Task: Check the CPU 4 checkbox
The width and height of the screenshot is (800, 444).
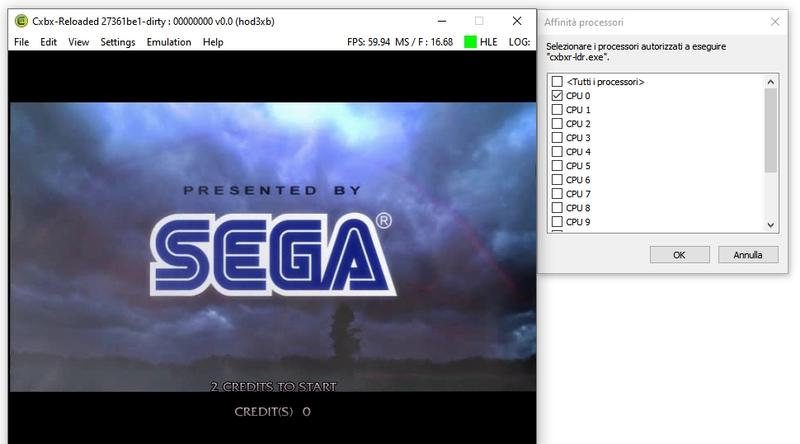Action: coord(557,152)
